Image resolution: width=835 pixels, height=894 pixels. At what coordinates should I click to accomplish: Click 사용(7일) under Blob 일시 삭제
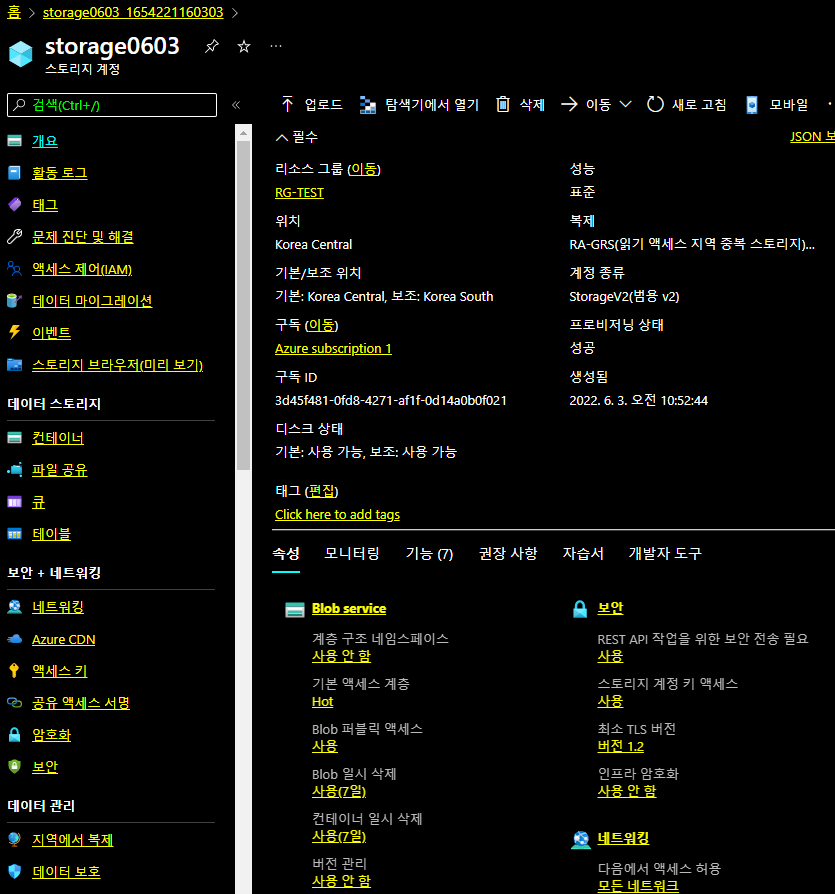pos(339,791)
